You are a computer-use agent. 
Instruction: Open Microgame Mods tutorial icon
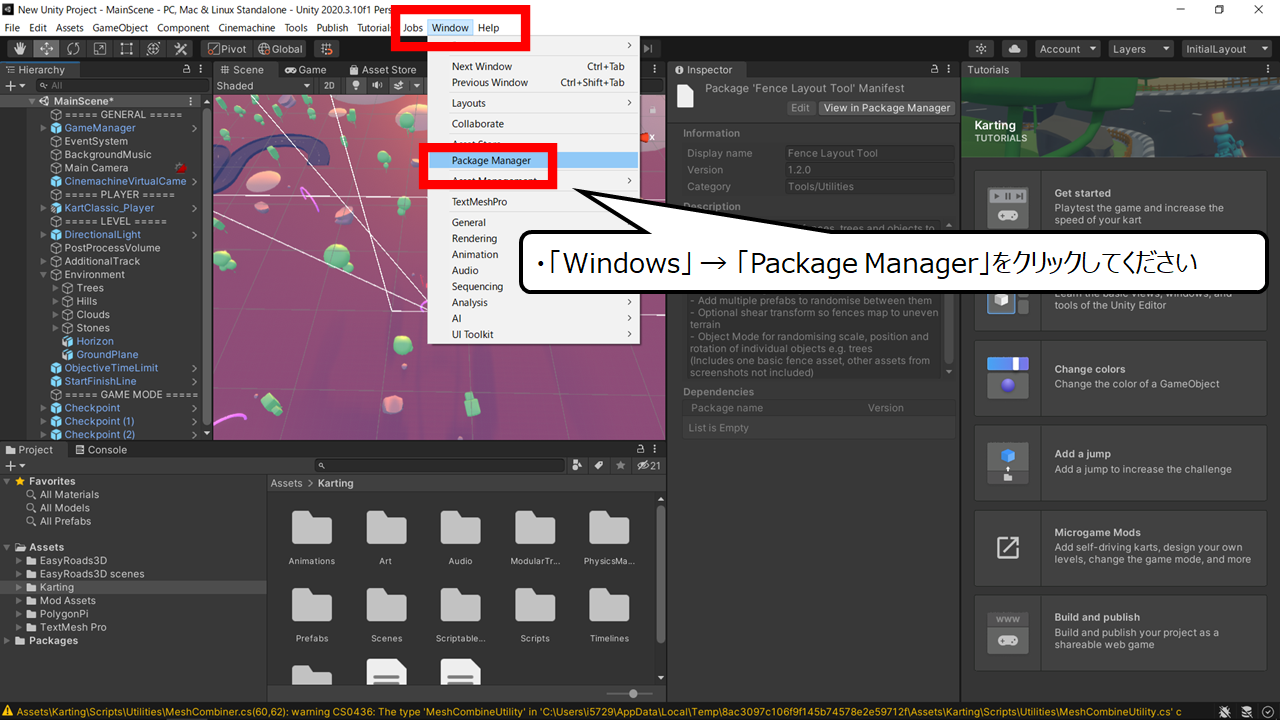[x=1008, y=547]
